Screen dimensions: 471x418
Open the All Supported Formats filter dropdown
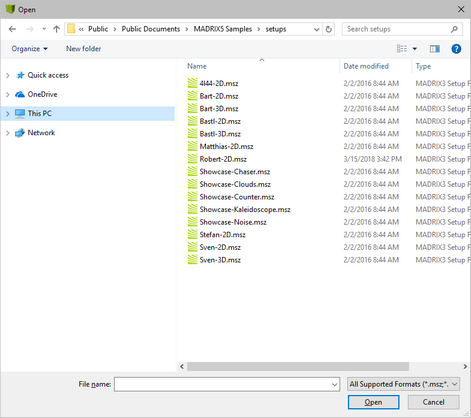(x=403, y=384)
